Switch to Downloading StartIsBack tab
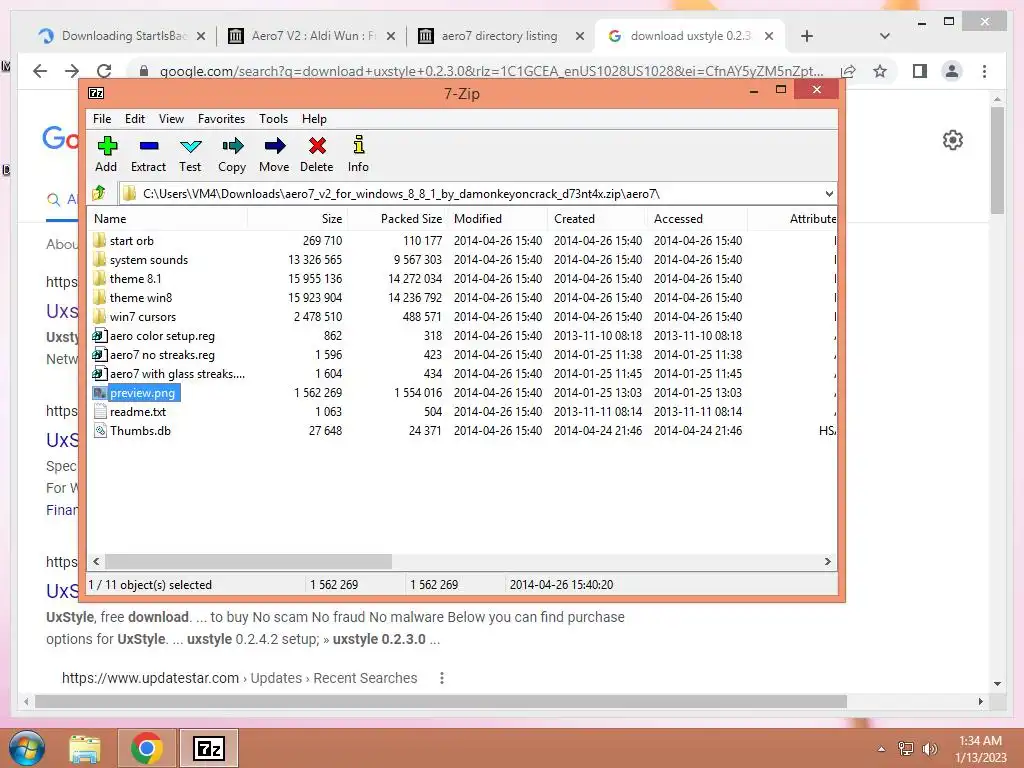The height and width of the screenshot is (768, 1024). (x=122, y=36)
